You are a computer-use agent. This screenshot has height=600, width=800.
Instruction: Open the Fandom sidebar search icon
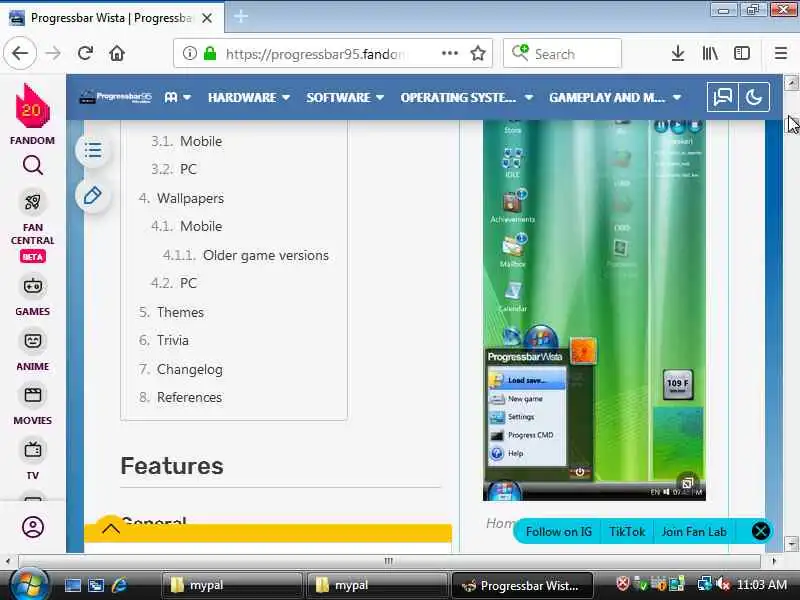(33, 166)
